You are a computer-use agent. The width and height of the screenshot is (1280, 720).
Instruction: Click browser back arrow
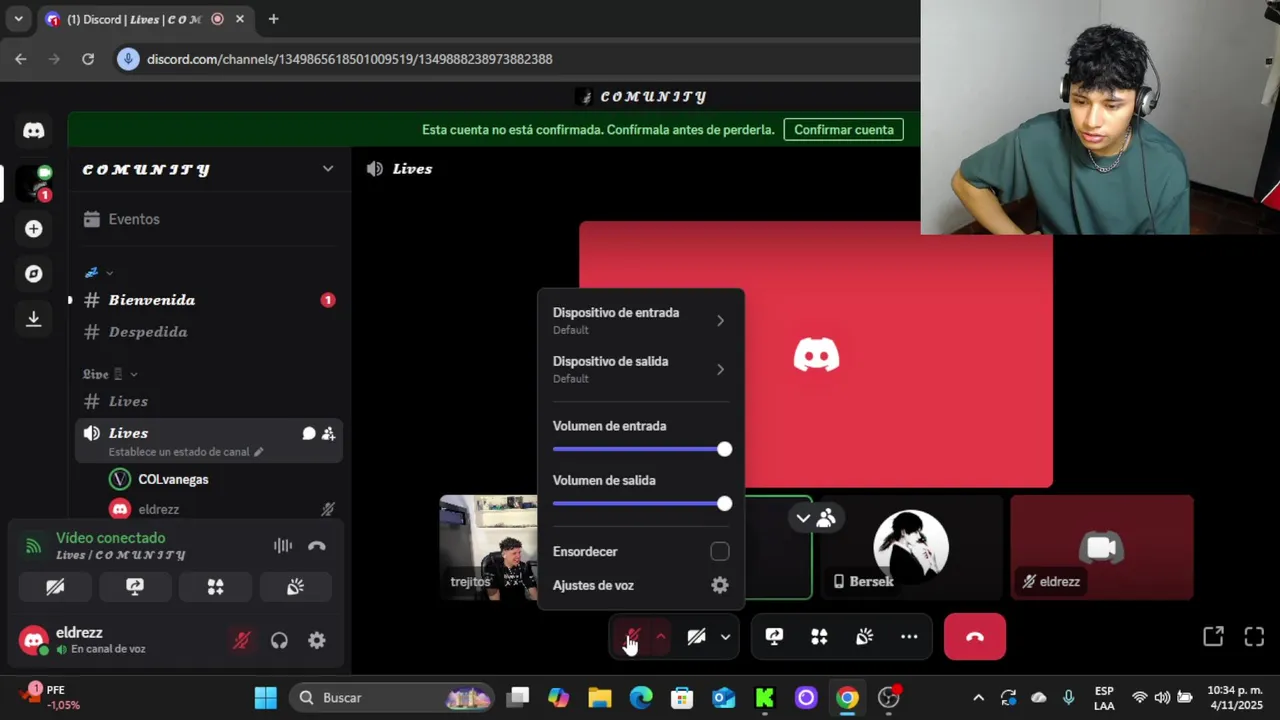tap(21, 59)
